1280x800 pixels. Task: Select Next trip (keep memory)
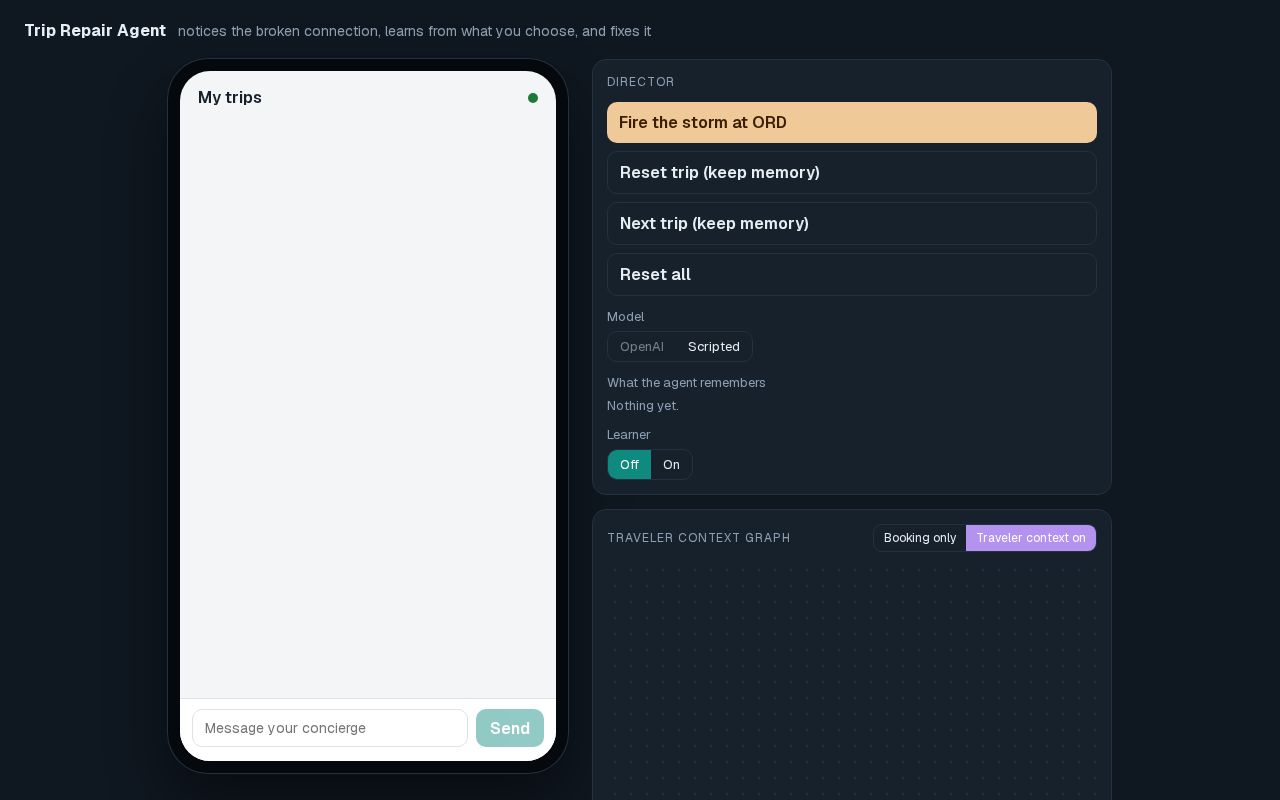coord(852,224)
